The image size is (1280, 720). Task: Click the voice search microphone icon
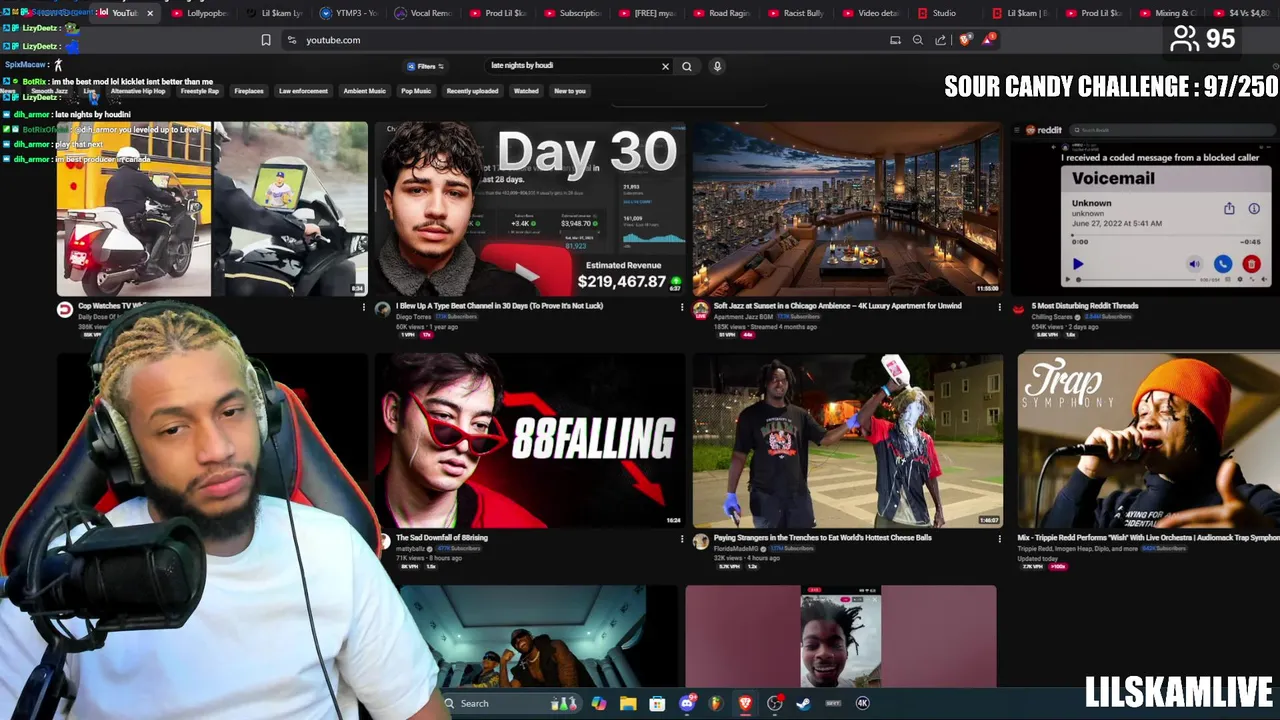pos(717,66)
